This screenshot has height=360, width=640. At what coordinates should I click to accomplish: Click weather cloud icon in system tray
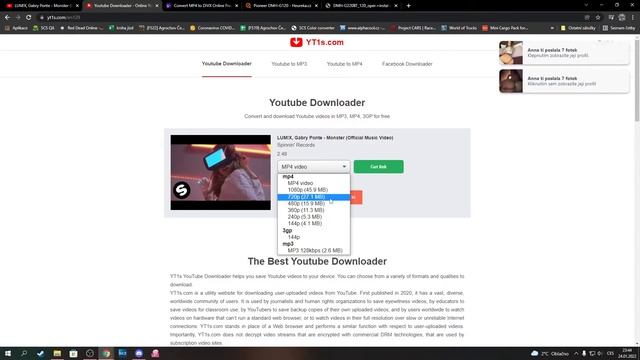[x=535, y=353]
